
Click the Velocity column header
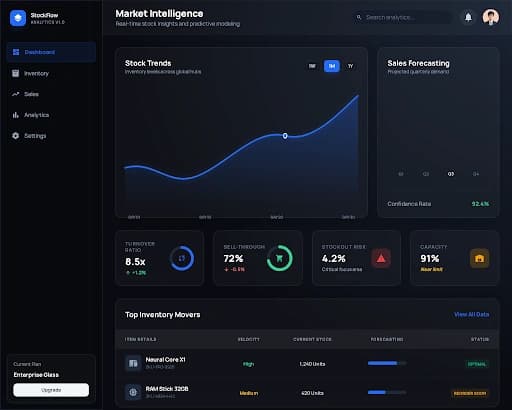(249, 339)
